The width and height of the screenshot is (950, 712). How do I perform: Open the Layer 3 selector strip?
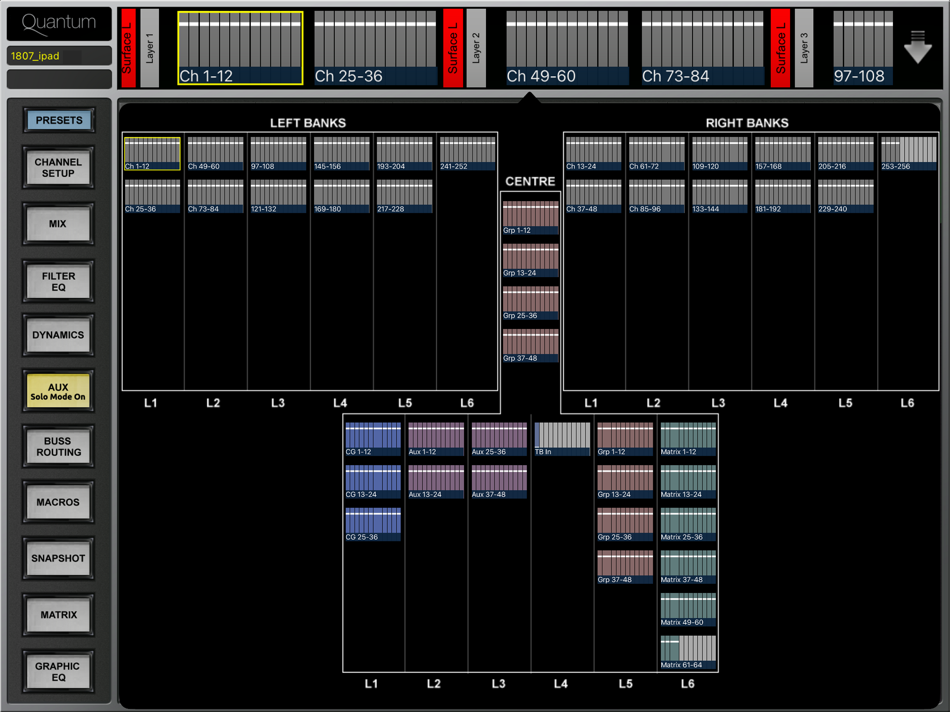coord(804,48)
